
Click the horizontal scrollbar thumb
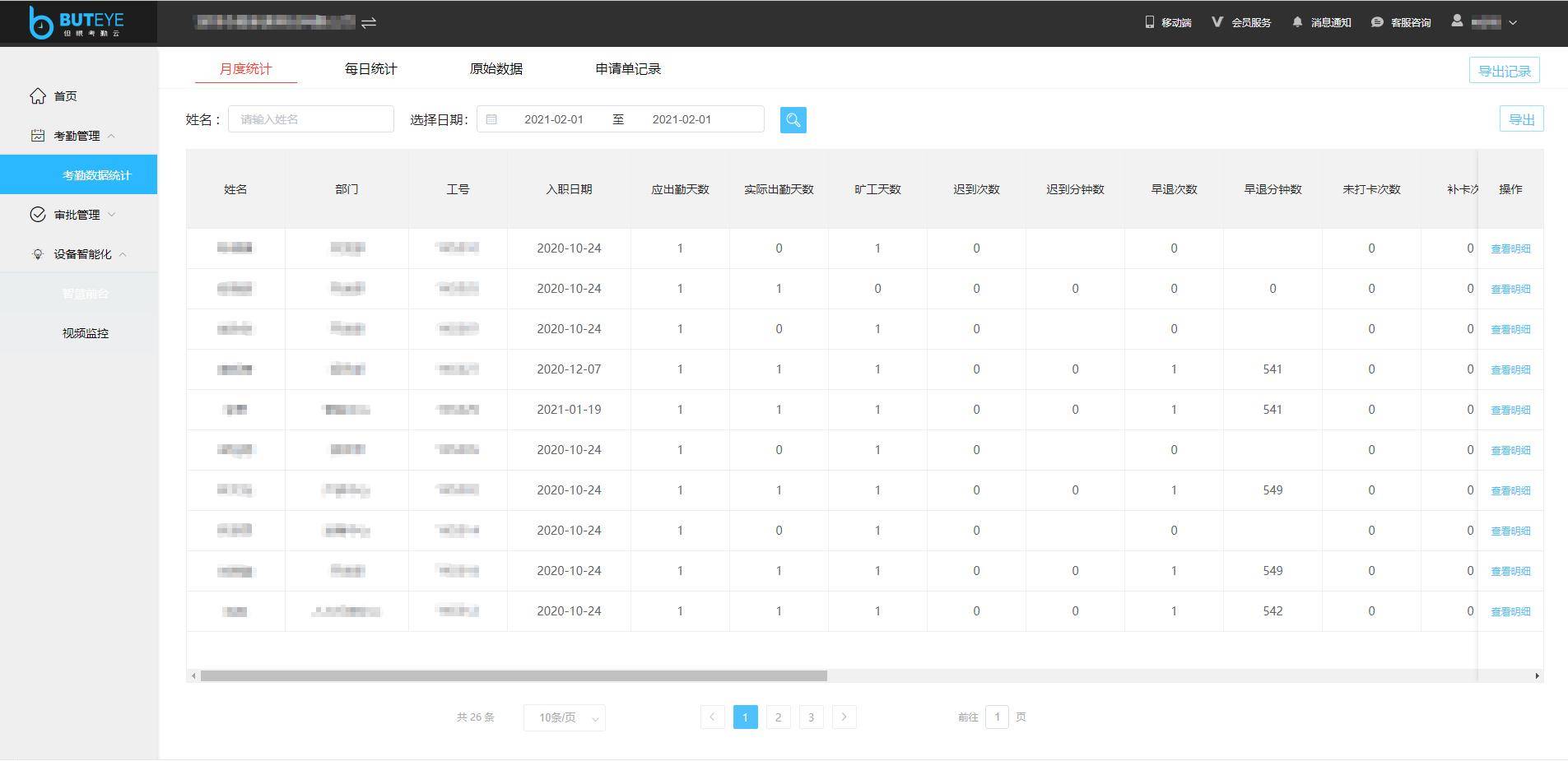point(514,675)
